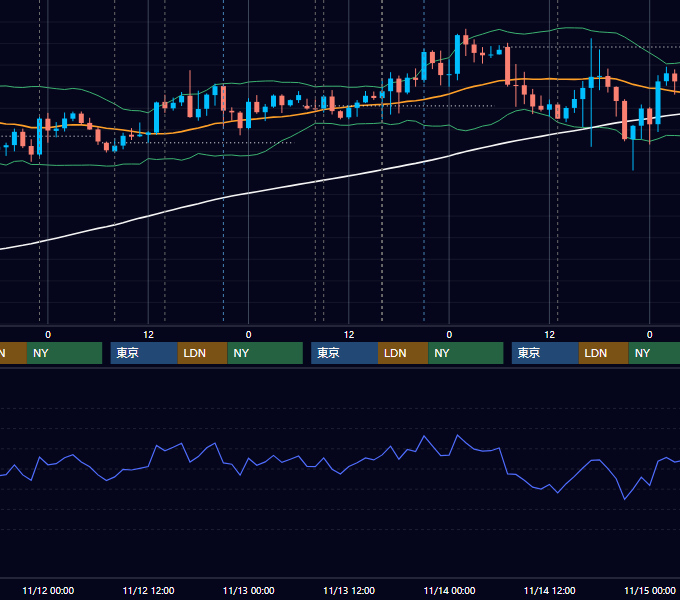Select the 東京 session block before 11/13 12:00
680x600 pixels.
345,353
